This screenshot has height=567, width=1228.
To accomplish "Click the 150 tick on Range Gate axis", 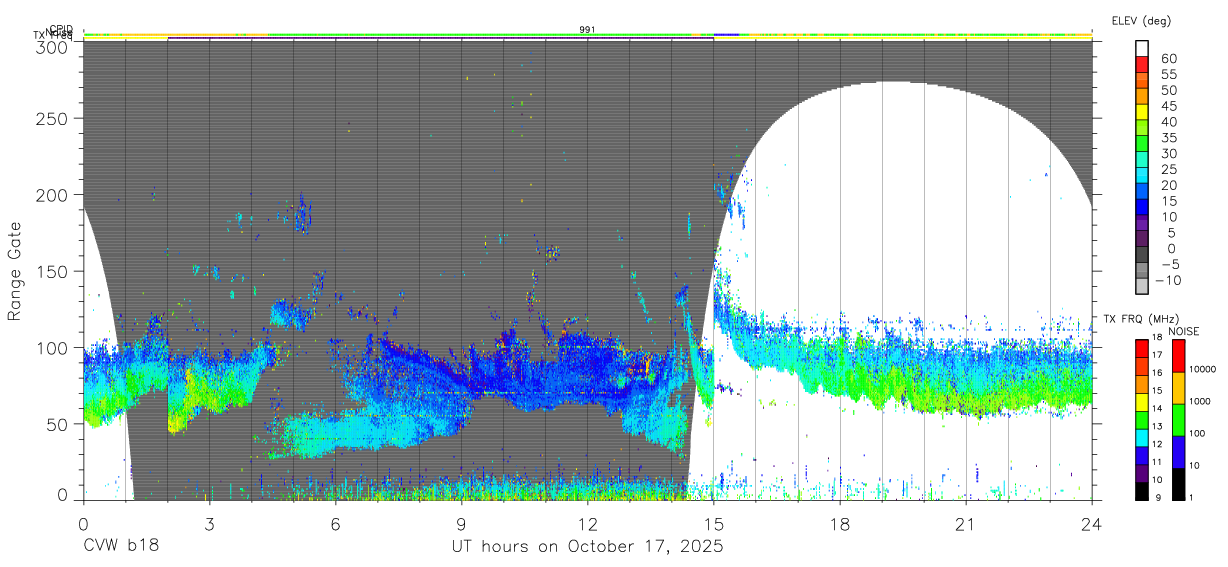I will point(51,271).
